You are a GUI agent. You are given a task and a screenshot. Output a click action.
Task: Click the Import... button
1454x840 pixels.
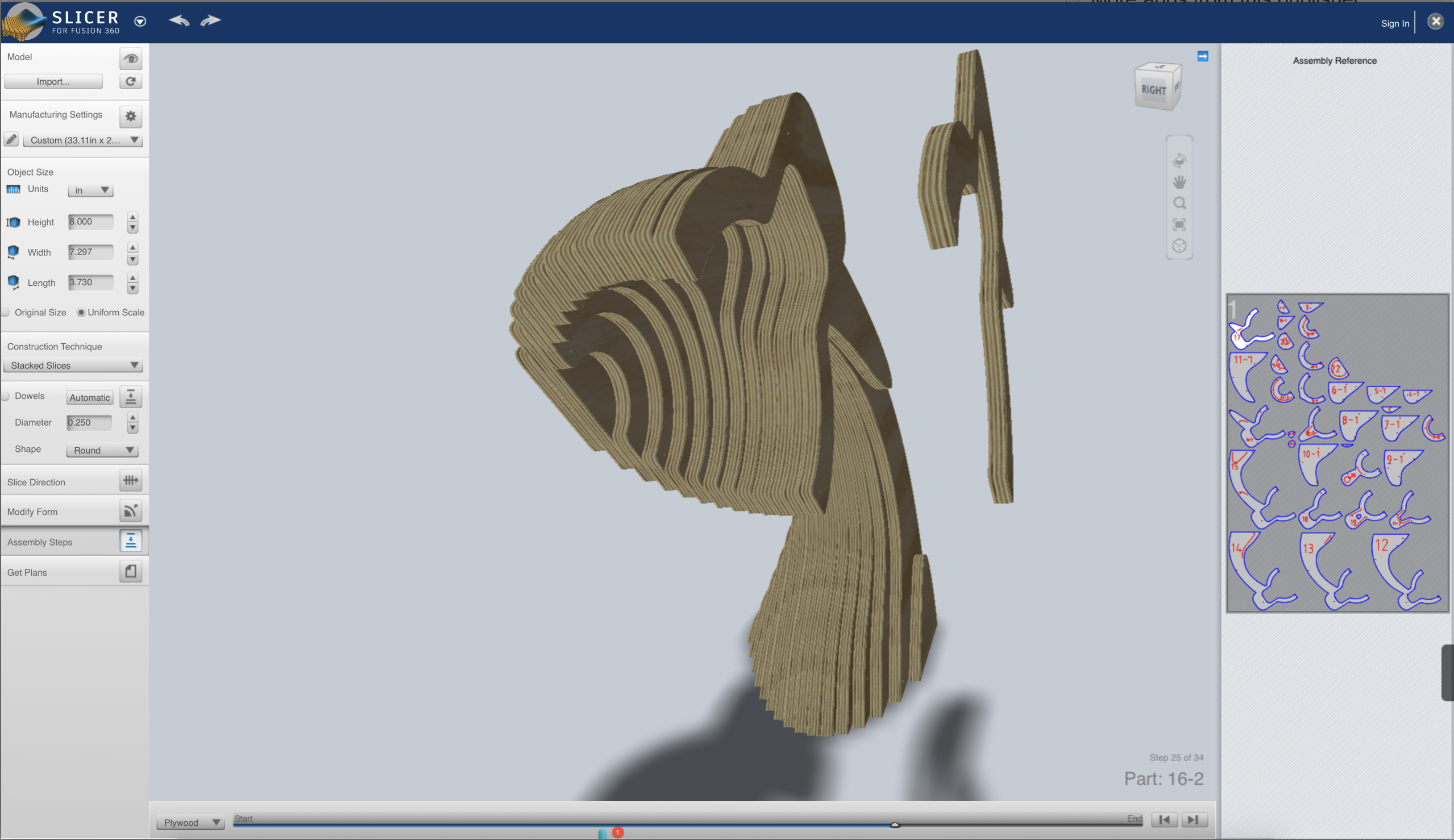(53, 81)
